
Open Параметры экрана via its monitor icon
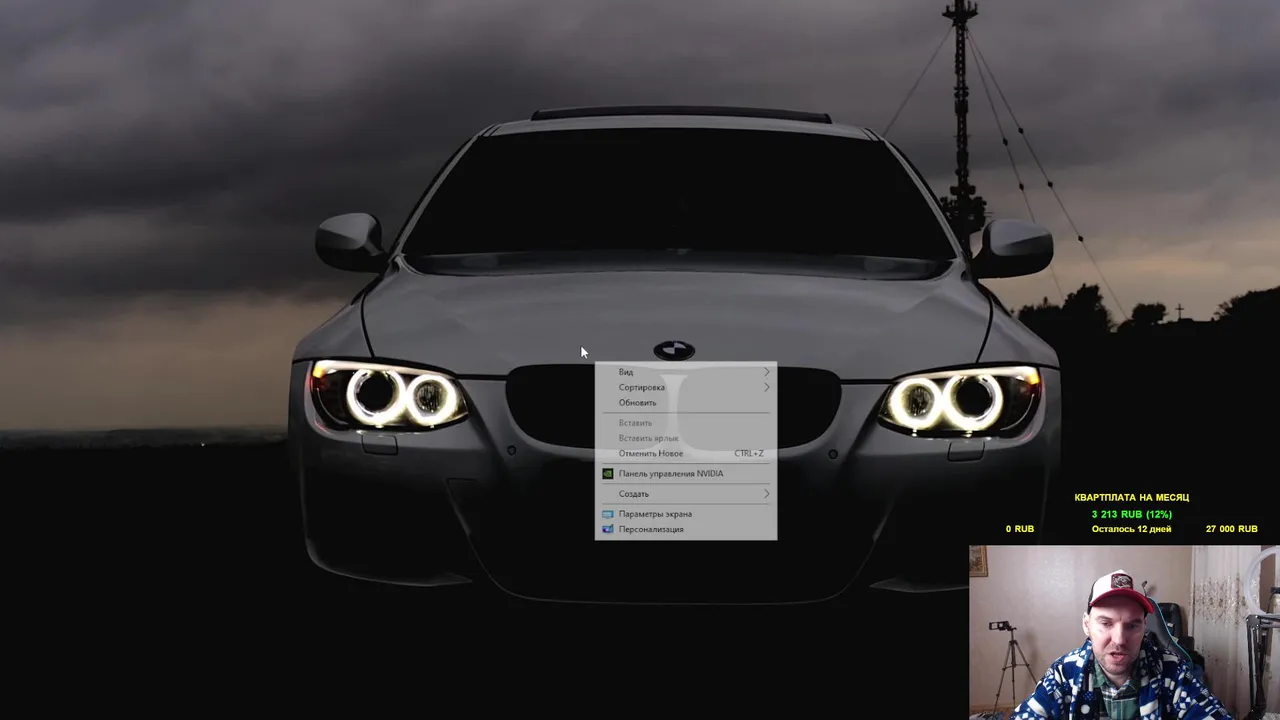608,514
